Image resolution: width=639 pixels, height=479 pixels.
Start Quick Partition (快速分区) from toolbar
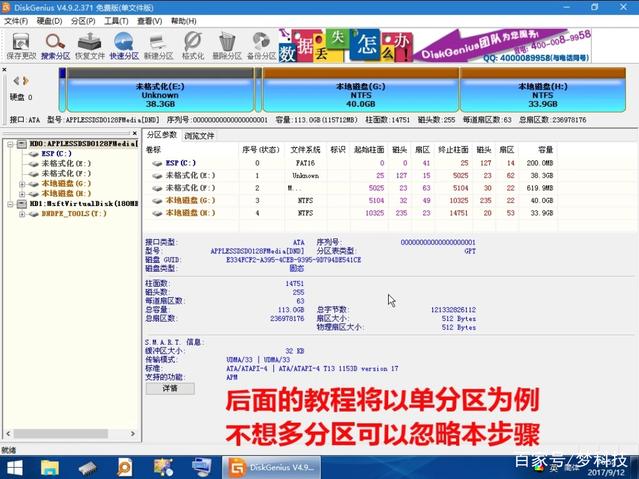click(124, 46)
